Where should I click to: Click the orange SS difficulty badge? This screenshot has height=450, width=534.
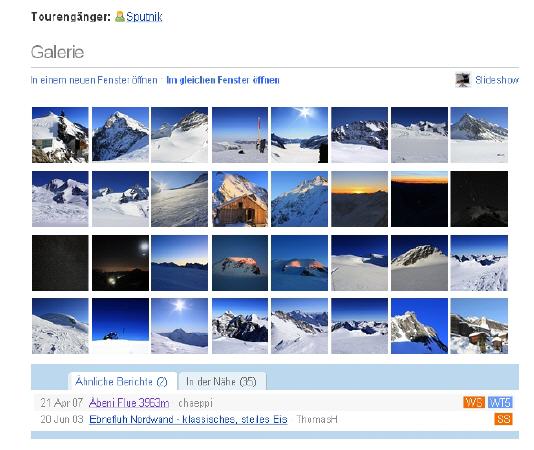pos(503,419)
